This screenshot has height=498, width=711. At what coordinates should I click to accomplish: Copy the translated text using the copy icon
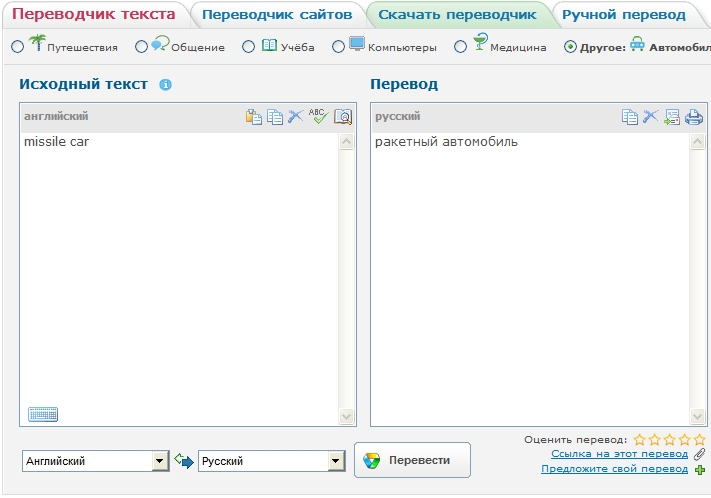click(x=630, y=117)
